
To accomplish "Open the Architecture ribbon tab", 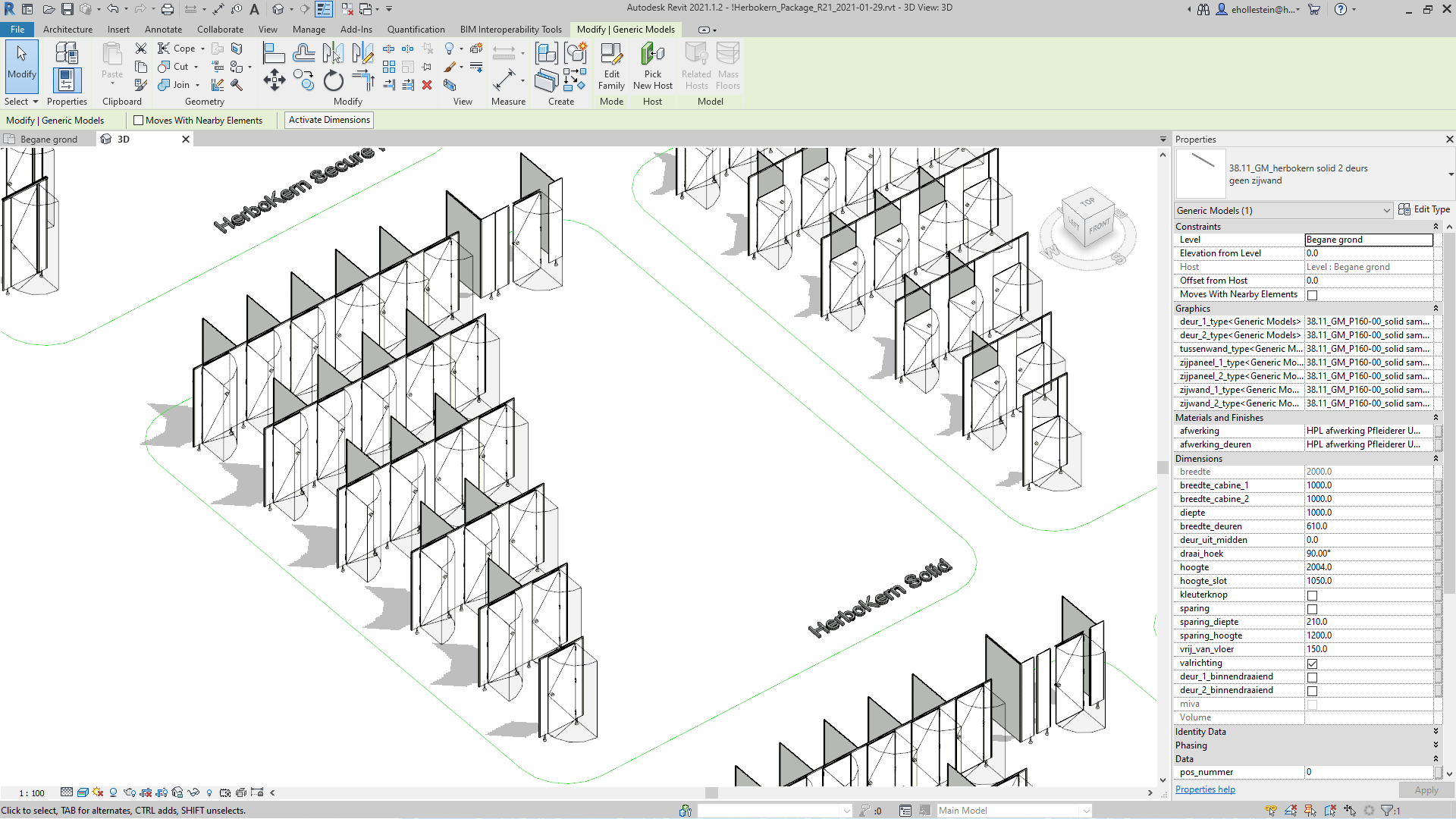I will pyautogui.click(x=67, y=30).
